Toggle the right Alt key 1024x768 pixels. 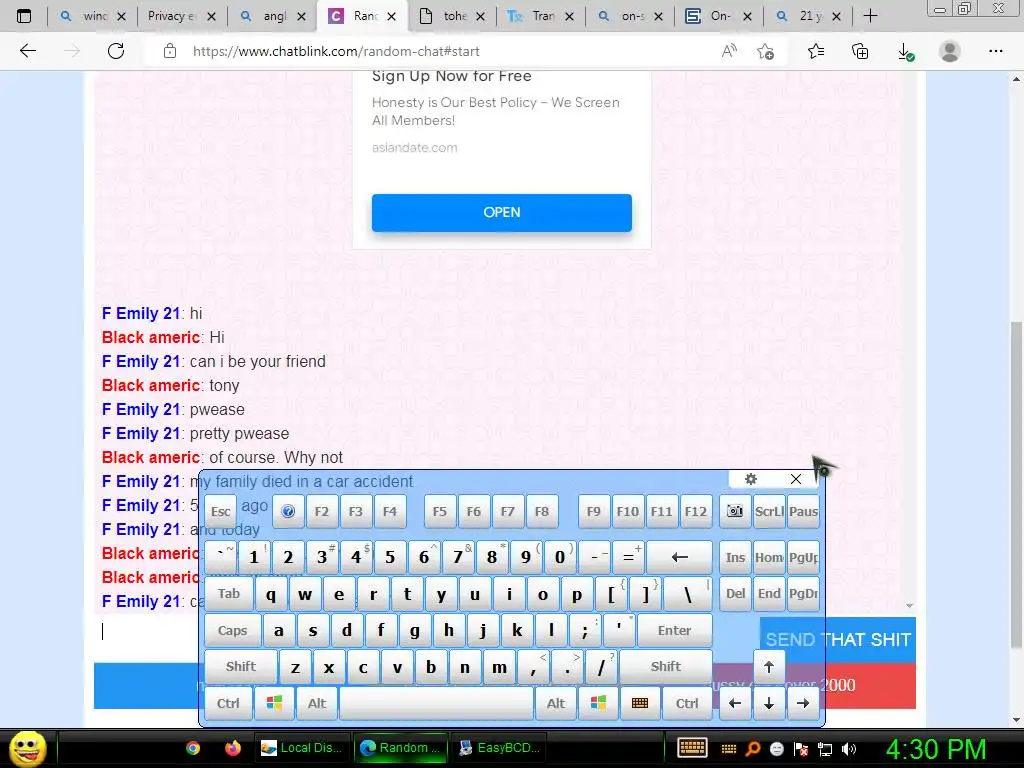[556, 703]
